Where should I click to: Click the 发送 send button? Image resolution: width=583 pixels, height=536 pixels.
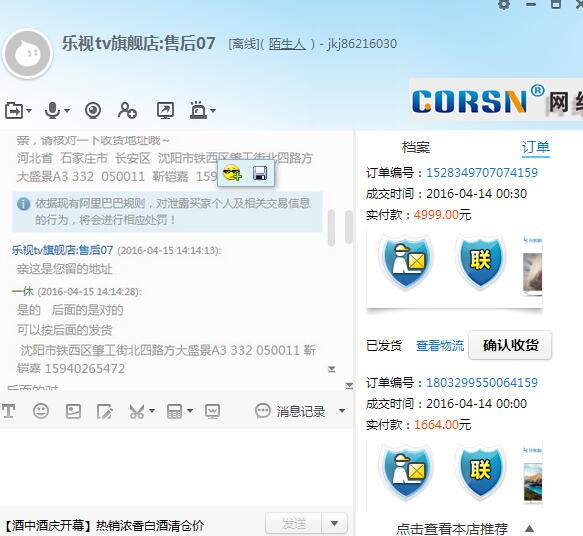(293, 524)
